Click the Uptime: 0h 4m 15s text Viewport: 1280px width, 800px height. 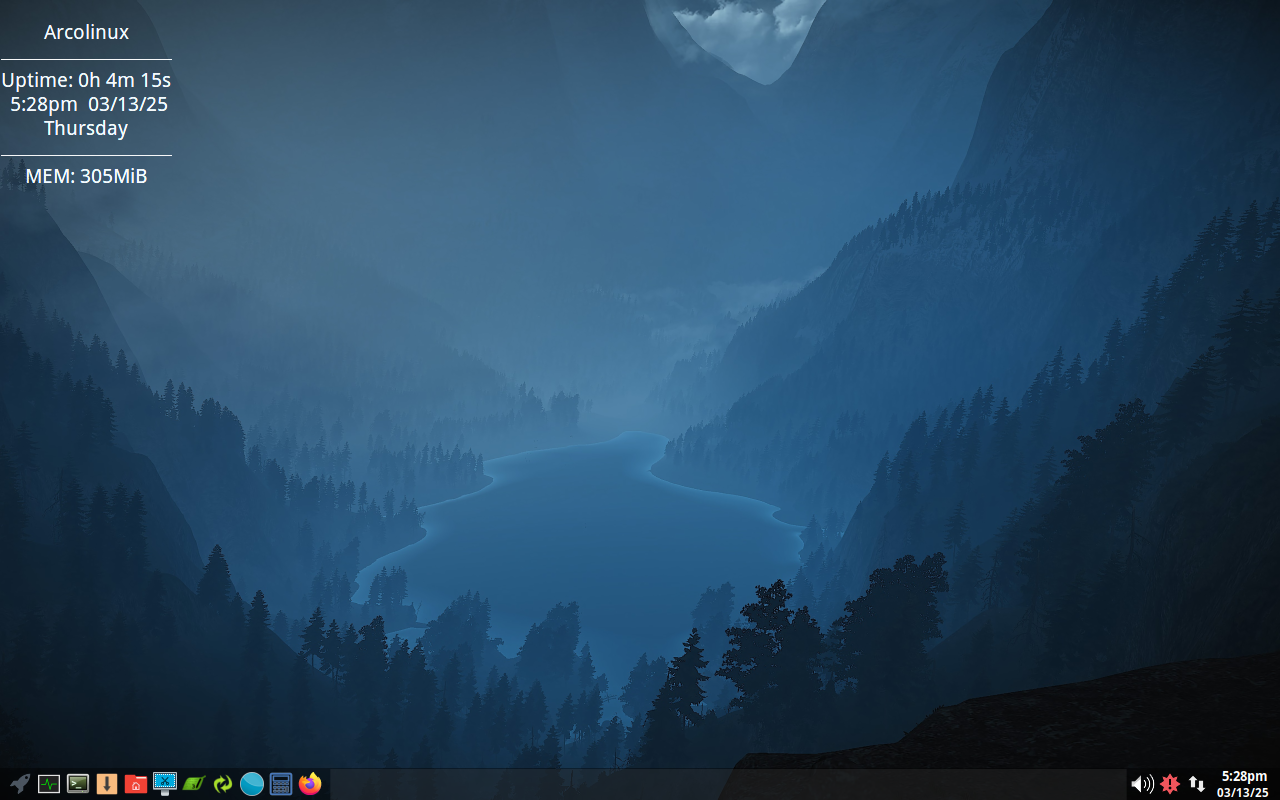click(86, 80)
